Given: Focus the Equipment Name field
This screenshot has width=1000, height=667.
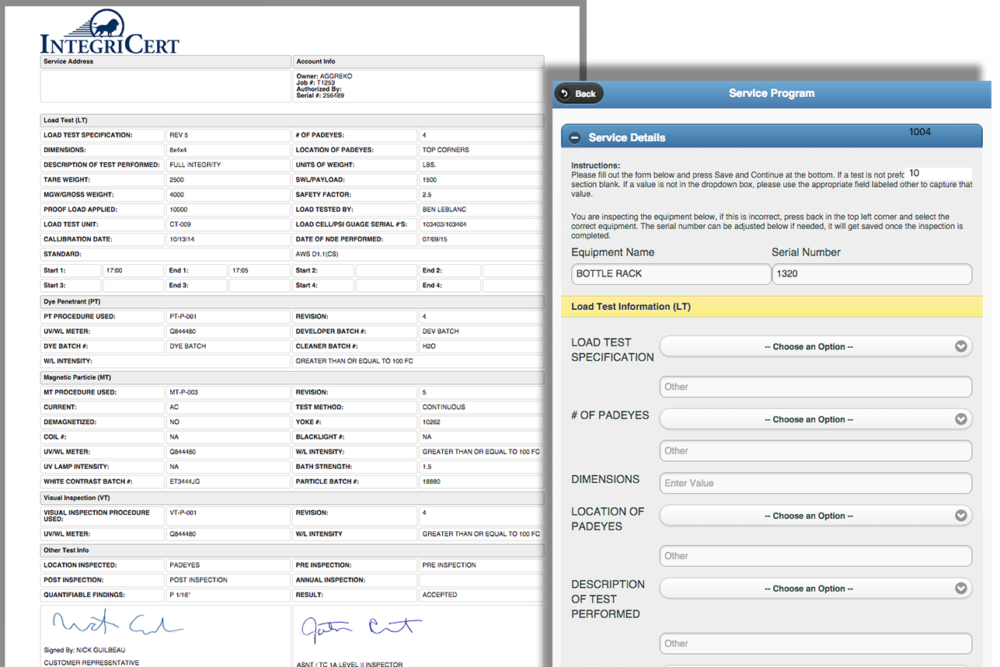Looking at the screenshot, I should click(670, 274).
